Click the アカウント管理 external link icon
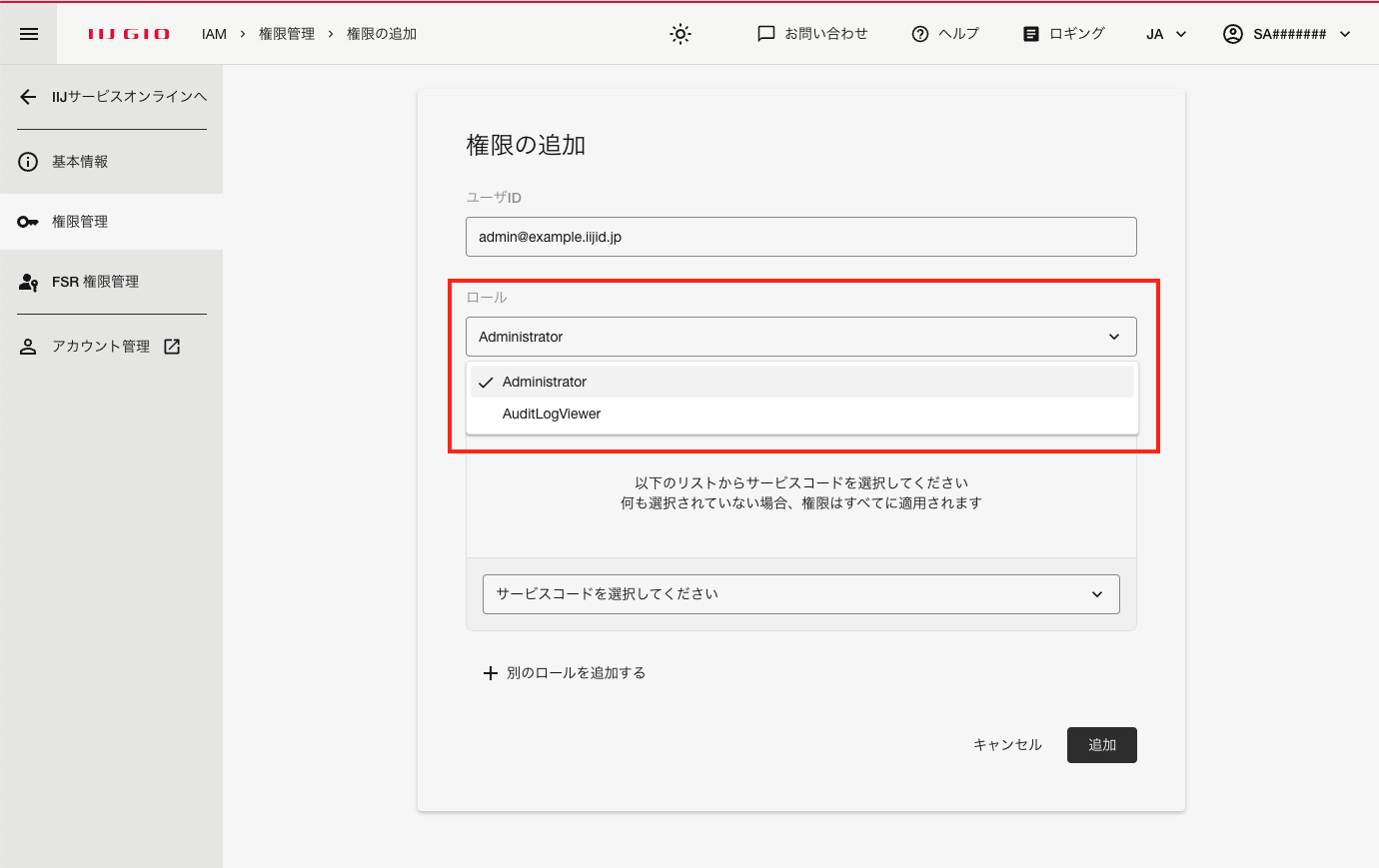1379x868 pixels. click(172, 347)
